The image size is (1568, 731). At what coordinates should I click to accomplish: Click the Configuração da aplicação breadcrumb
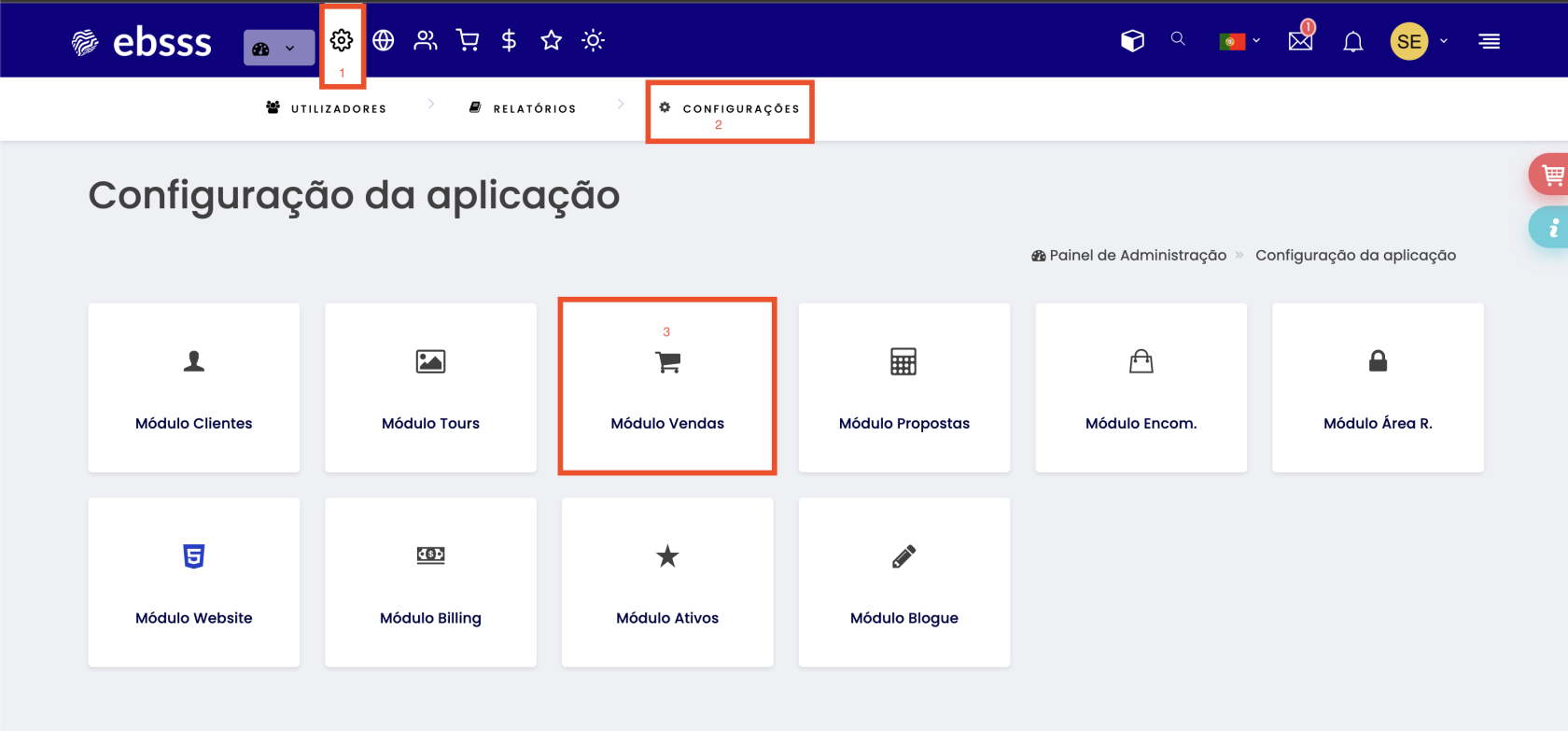click(x=1355, y=255)
